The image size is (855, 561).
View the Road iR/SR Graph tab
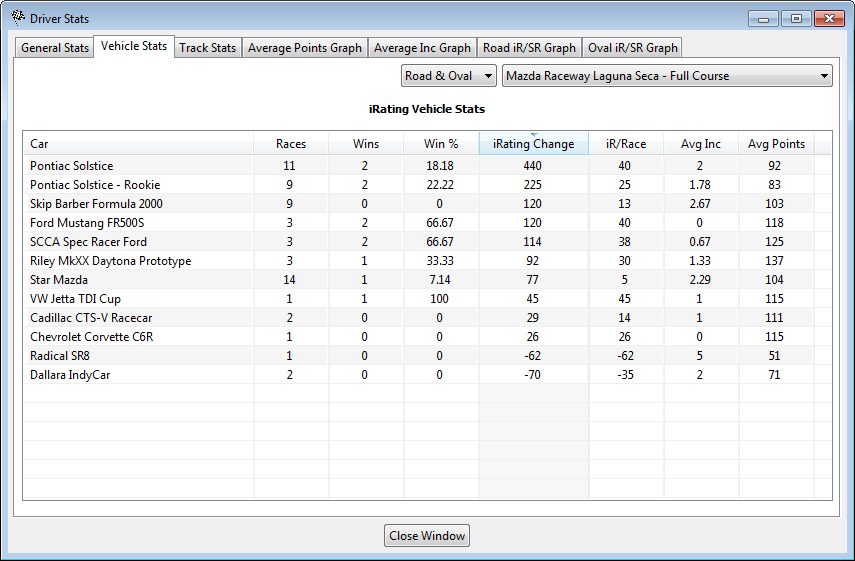coord(529,48)
